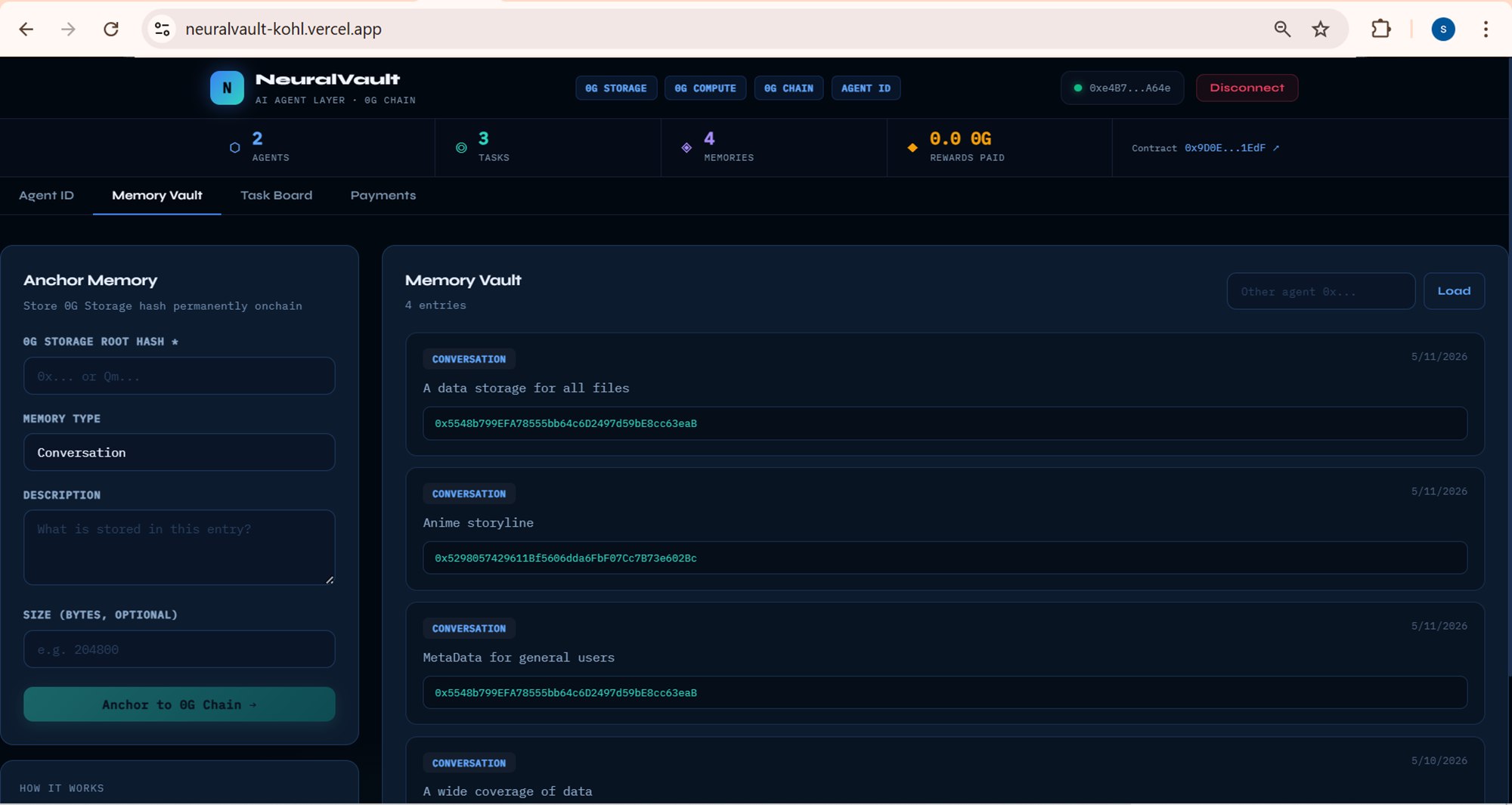Click 'MetaData for general users' text

(519, 658)
